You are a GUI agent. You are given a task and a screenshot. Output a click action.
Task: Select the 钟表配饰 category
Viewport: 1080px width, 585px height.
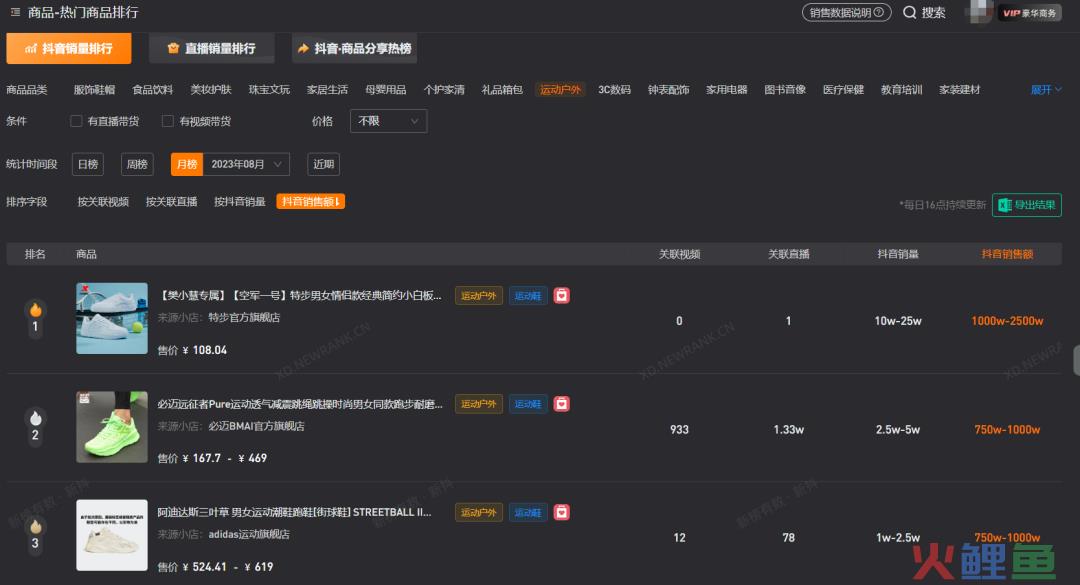pyautogui.click(x=669, y=90)
